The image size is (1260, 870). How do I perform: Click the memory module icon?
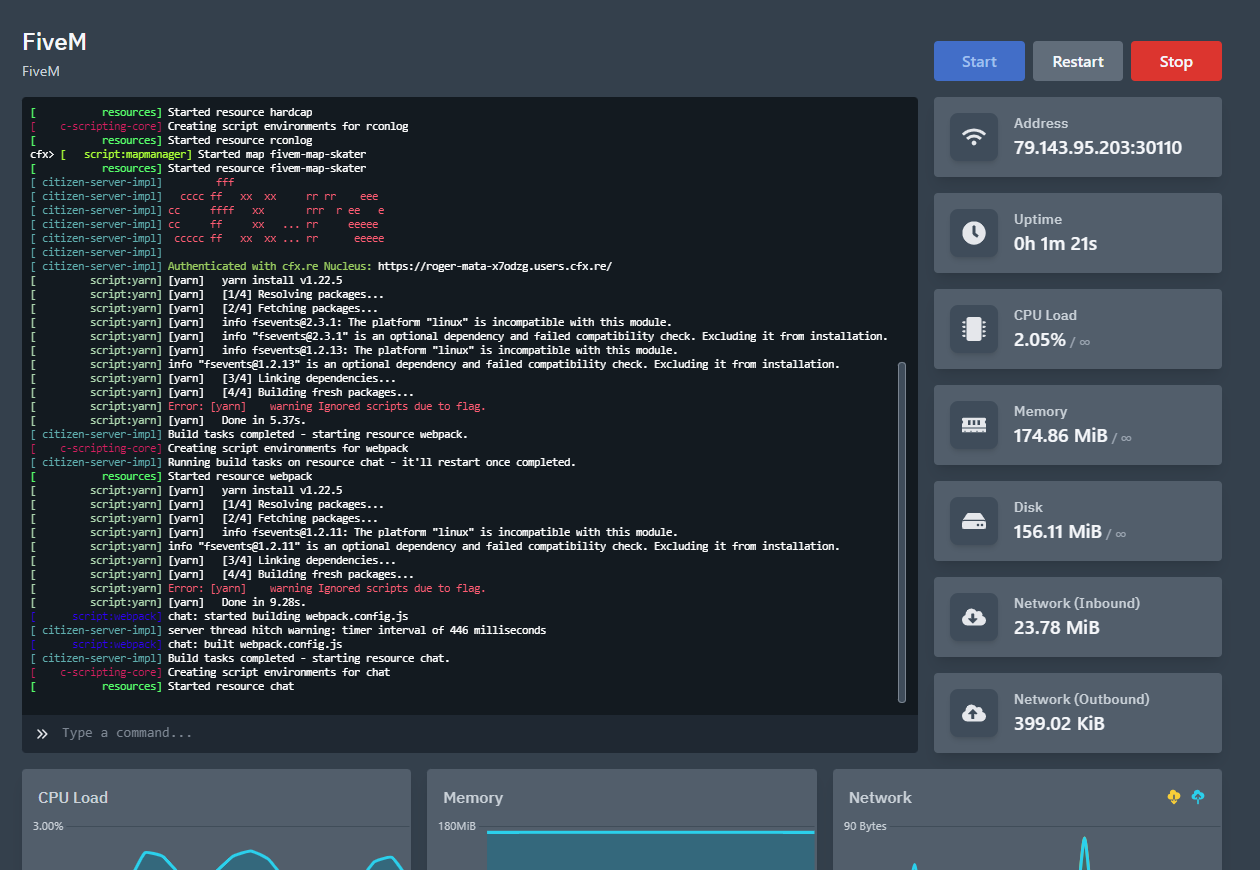tap(974, 425)
